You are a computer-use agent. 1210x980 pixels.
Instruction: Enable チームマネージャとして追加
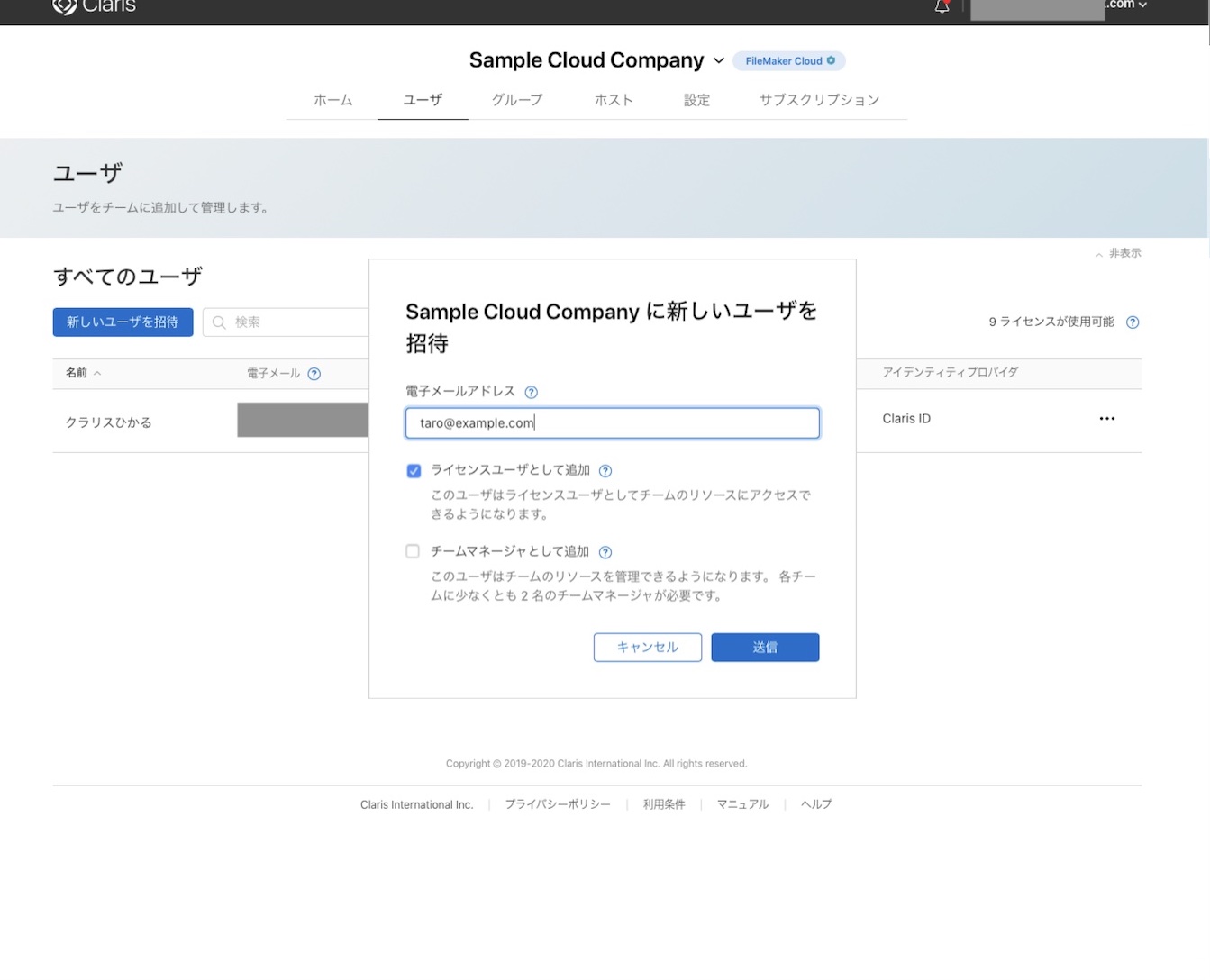412,551
